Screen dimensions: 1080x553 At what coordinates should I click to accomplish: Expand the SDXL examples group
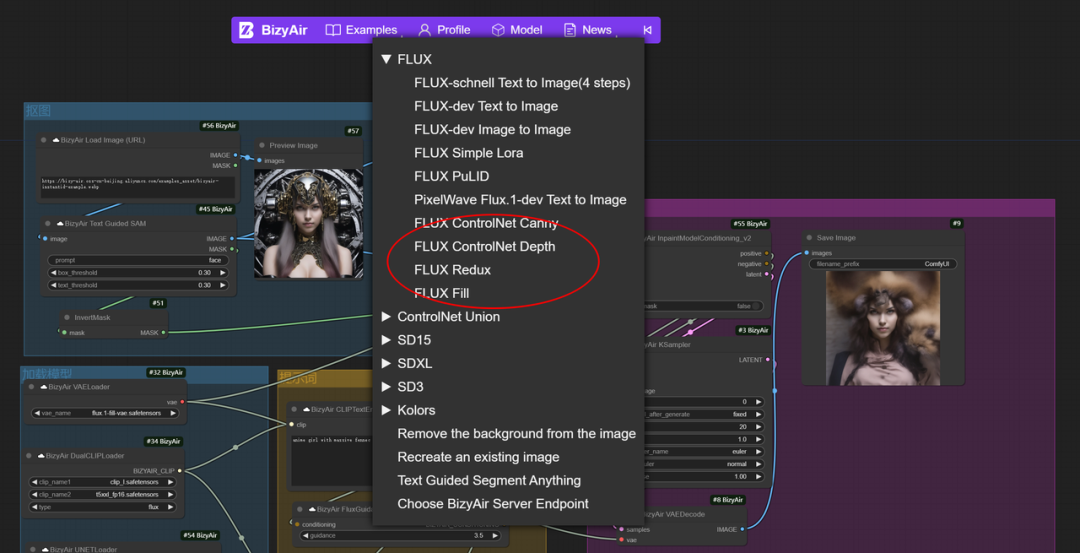tap(386, 364)
